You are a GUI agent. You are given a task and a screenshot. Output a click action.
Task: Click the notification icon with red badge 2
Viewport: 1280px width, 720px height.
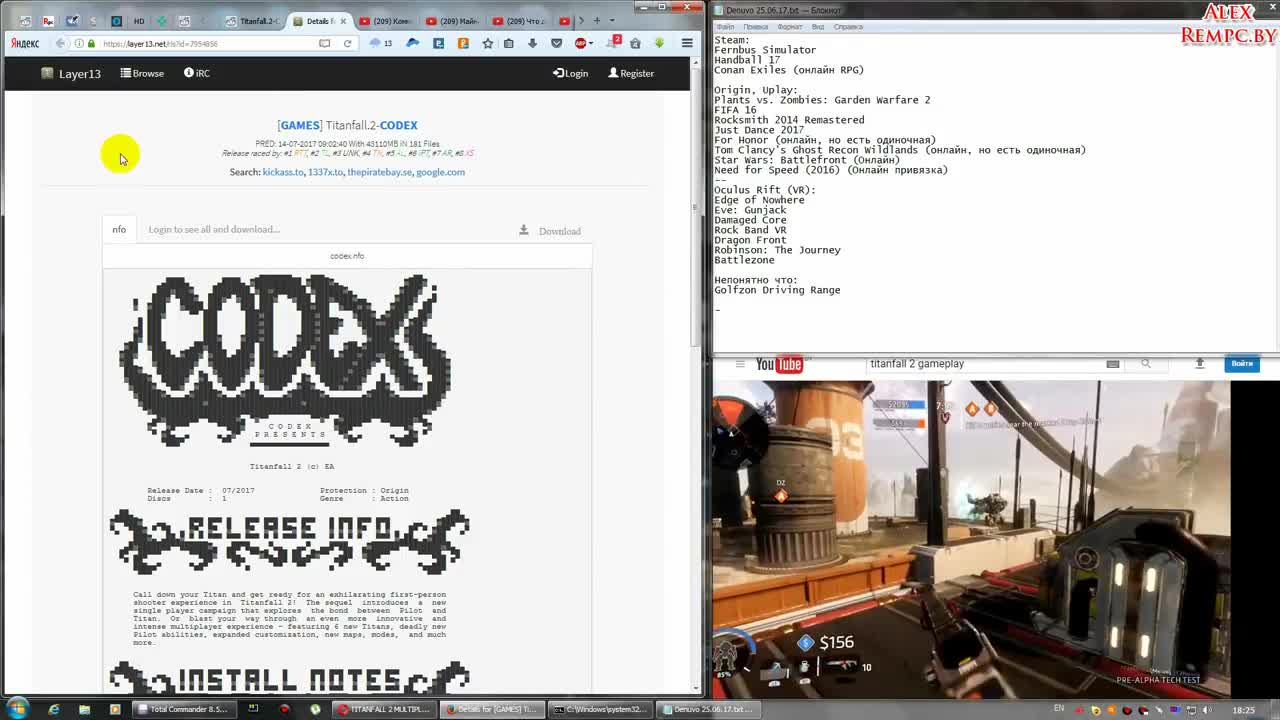[x=614, y=42]
